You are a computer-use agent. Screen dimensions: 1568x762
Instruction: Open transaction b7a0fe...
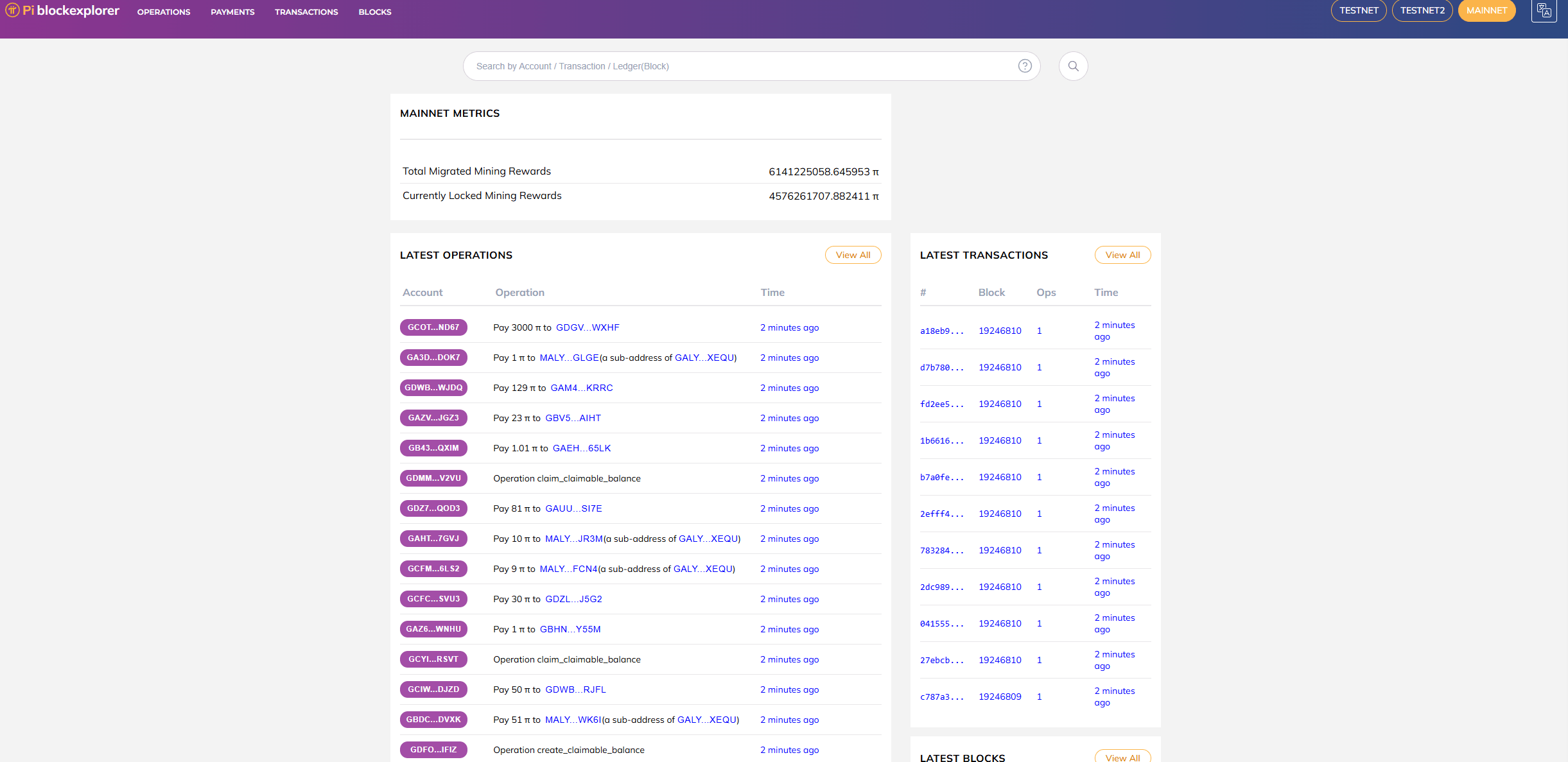tap(942, 478)
